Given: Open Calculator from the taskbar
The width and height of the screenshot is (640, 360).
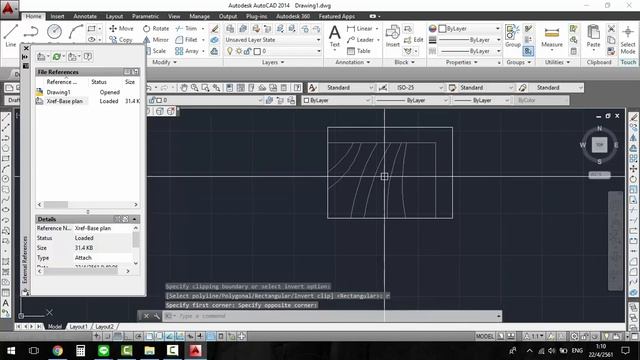Looking at the screenshot, I should click(x=80, y=351).
